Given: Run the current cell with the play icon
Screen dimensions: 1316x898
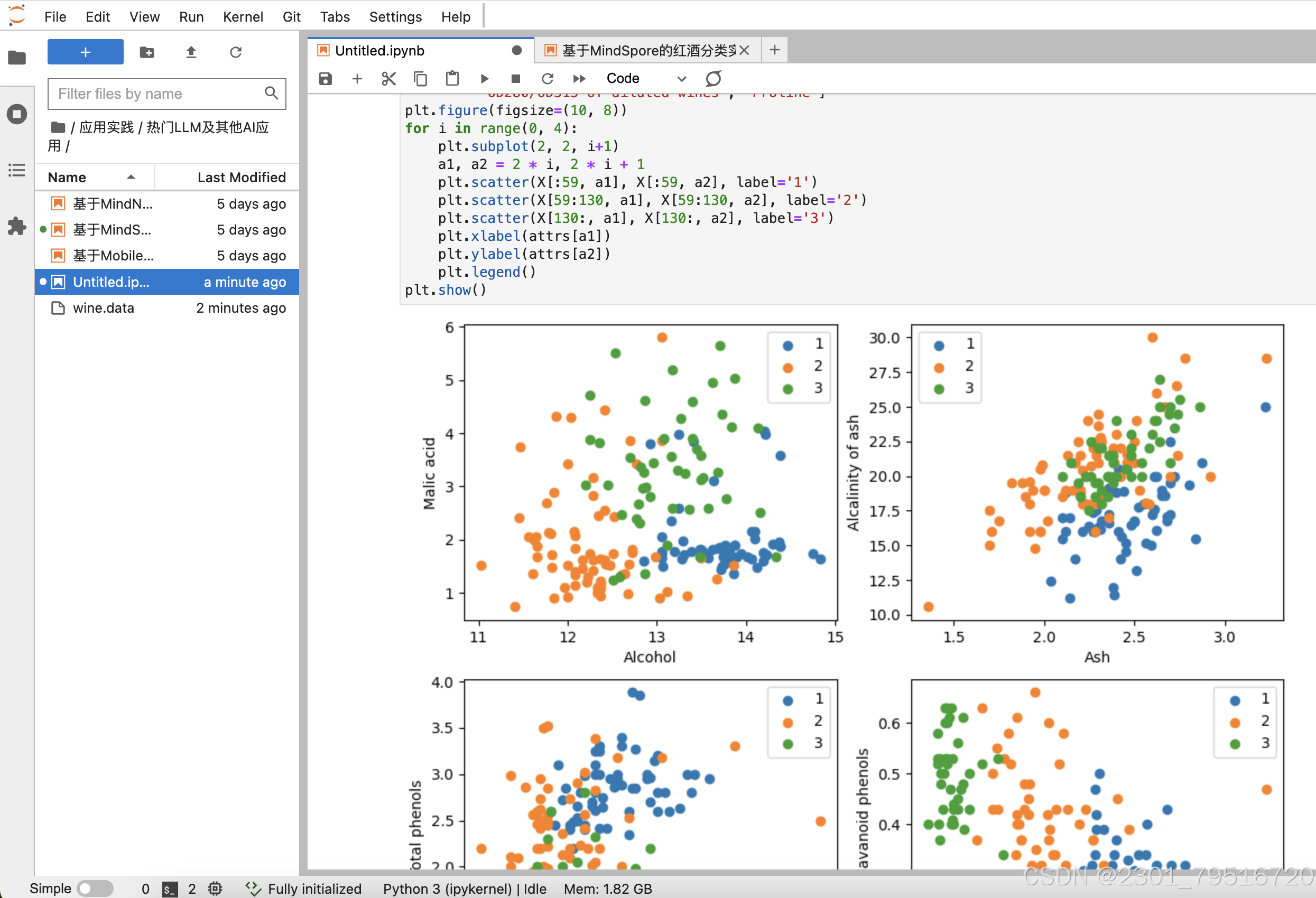Looking at the screenshot, I should tap(484, 79).
